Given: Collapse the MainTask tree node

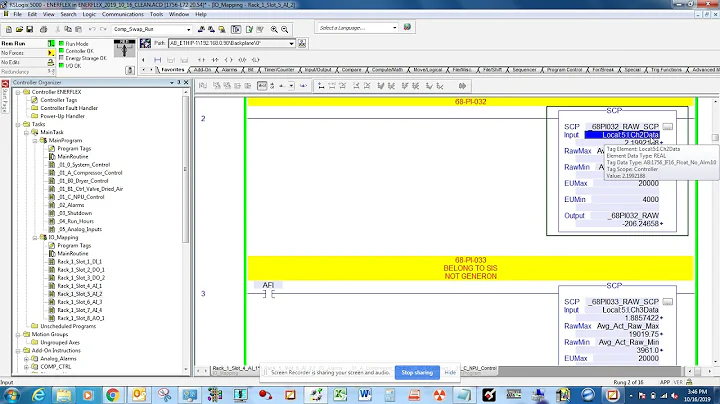Looking at the screenshot, I should [x=26, y=132].
